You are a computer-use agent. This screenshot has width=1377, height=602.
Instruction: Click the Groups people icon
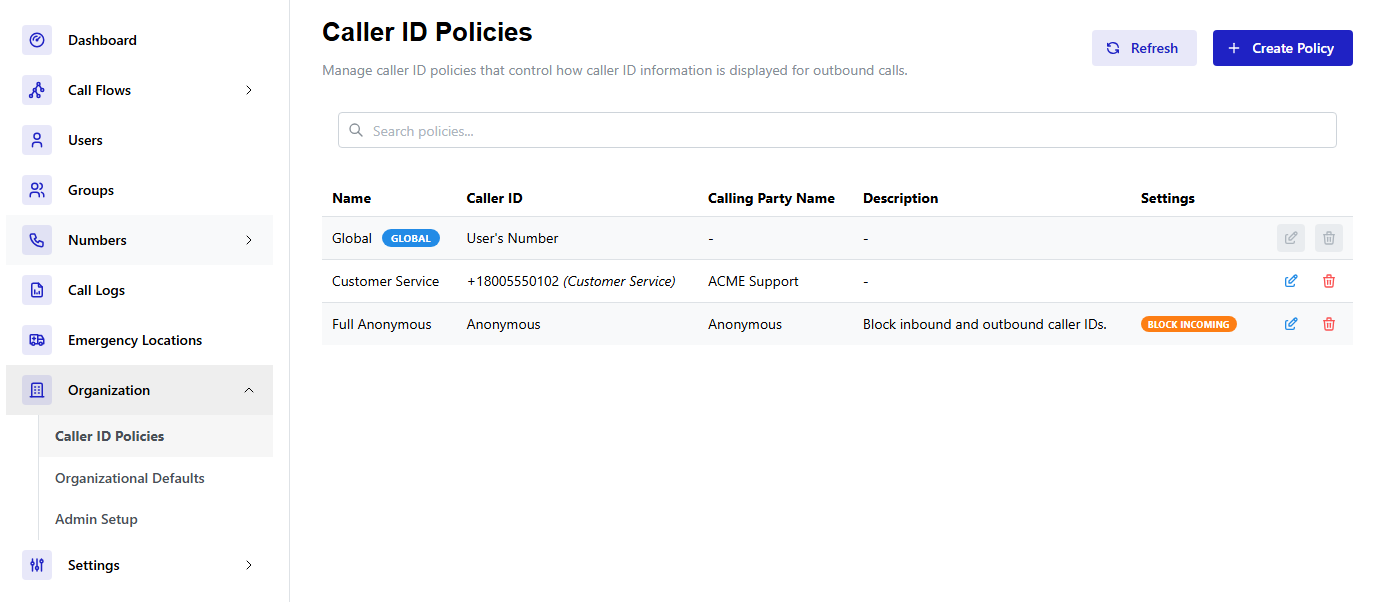coord(37,190)
